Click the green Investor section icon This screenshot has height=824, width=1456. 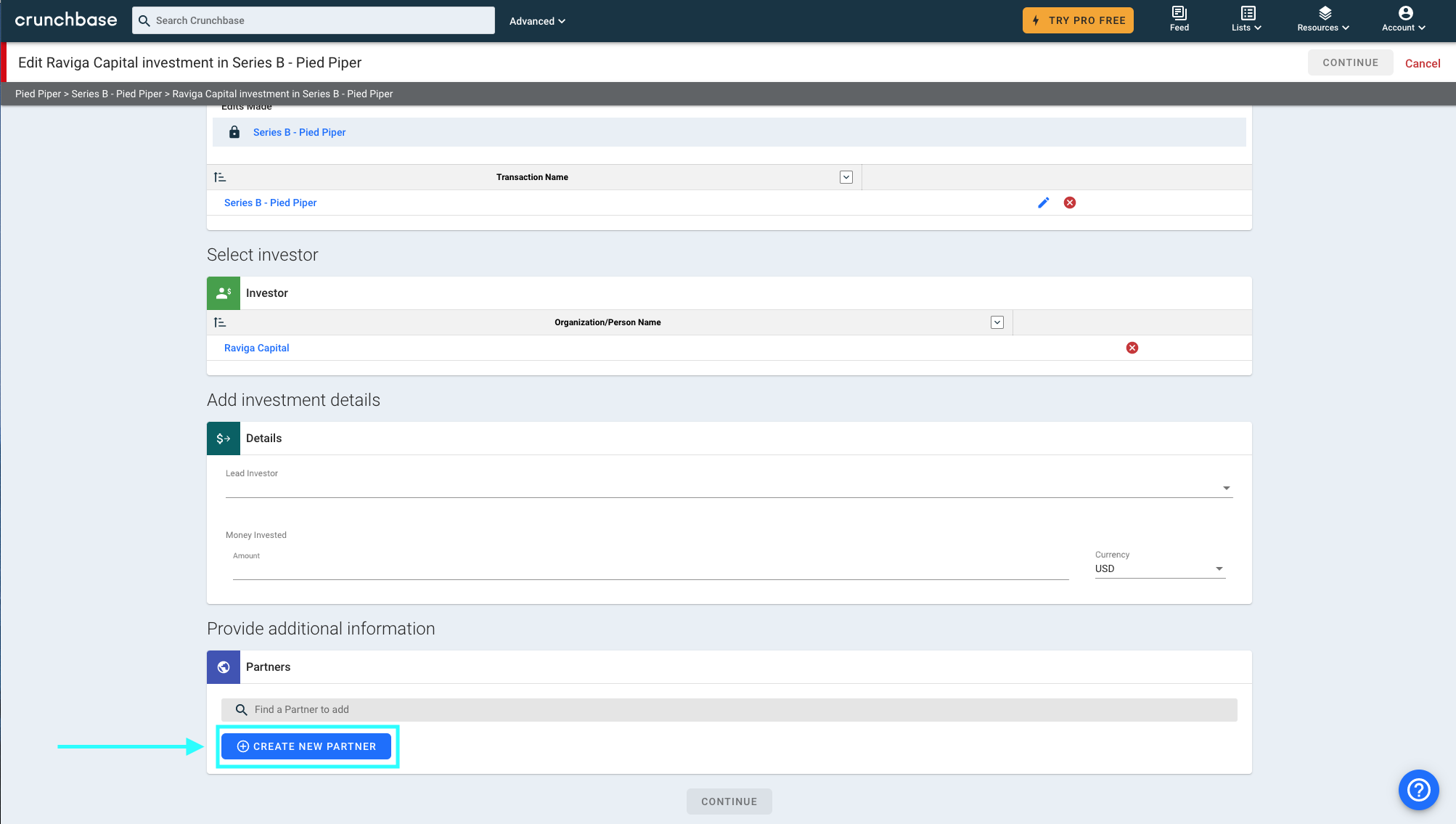[224, 293]
